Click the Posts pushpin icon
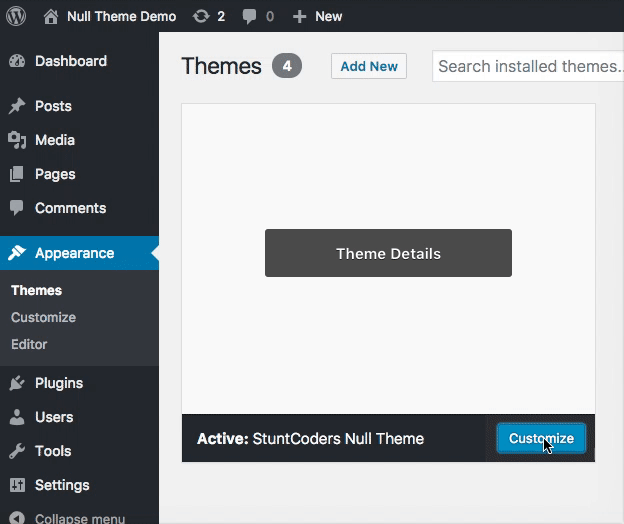This screenshot has height=524, width=624. coord(17,106)
